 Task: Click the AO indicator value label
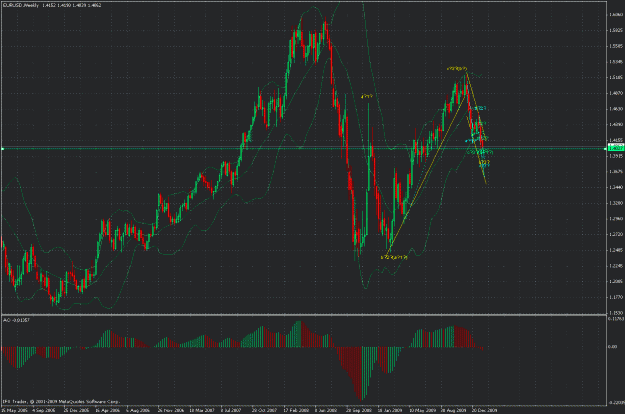(16, 320)
